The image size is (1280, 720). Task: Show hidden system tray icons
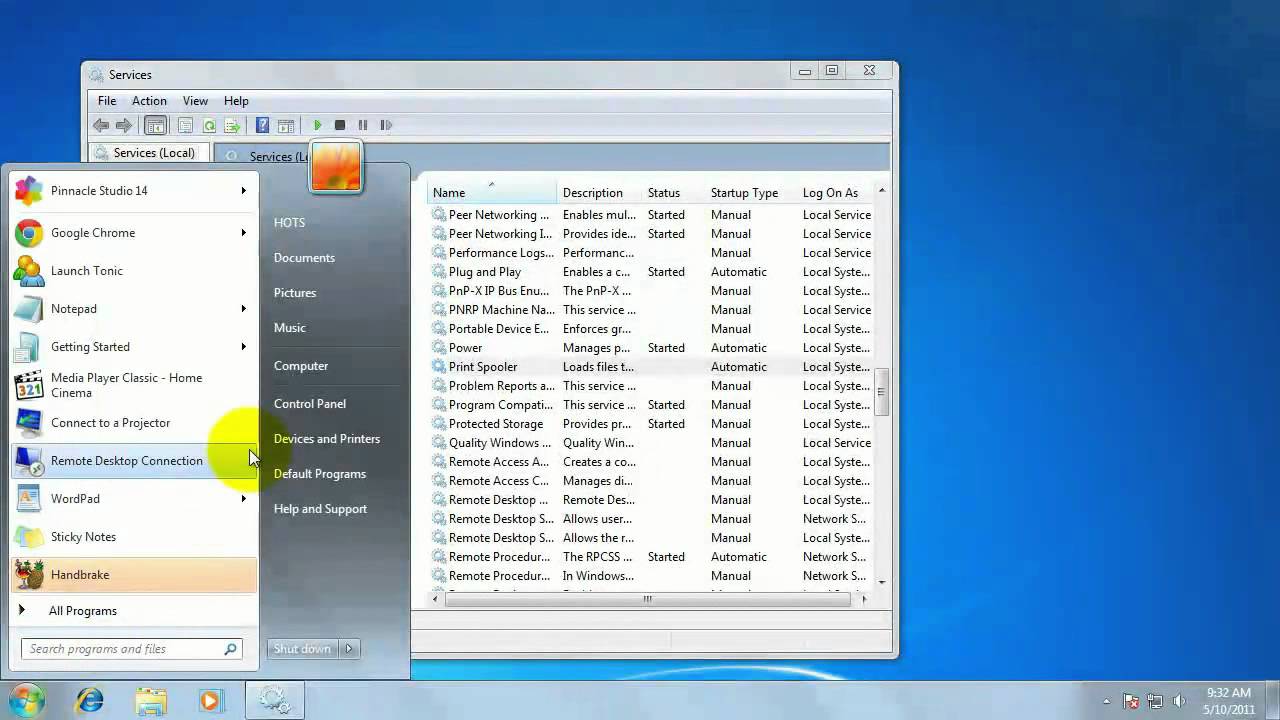pos(1106,701)
